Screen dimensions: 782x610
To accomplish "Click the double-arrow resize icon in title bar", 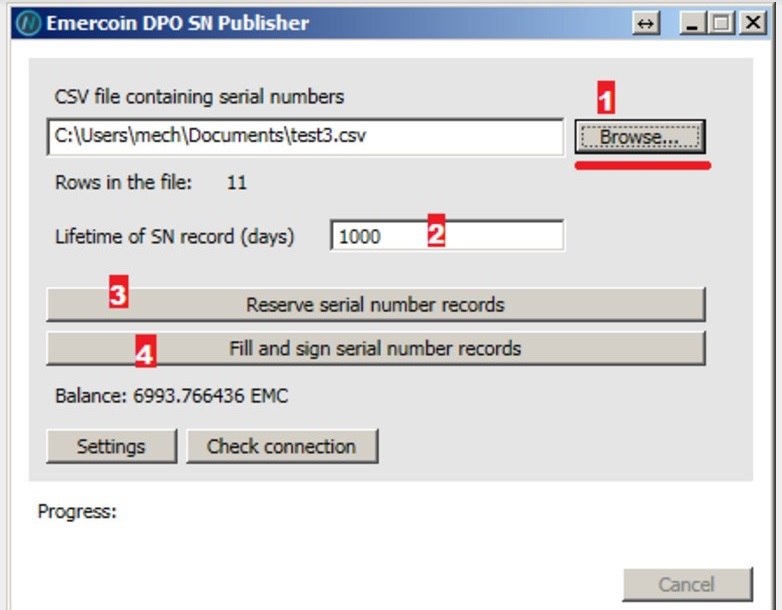I will [x=646, y=23].
